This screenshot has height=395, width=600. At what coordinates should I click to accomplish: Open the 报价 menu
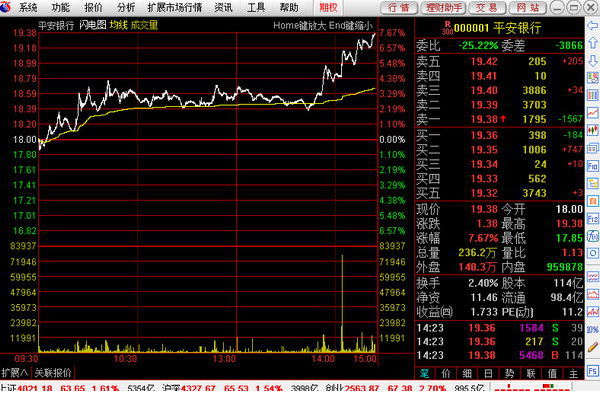tap(93, 7)
